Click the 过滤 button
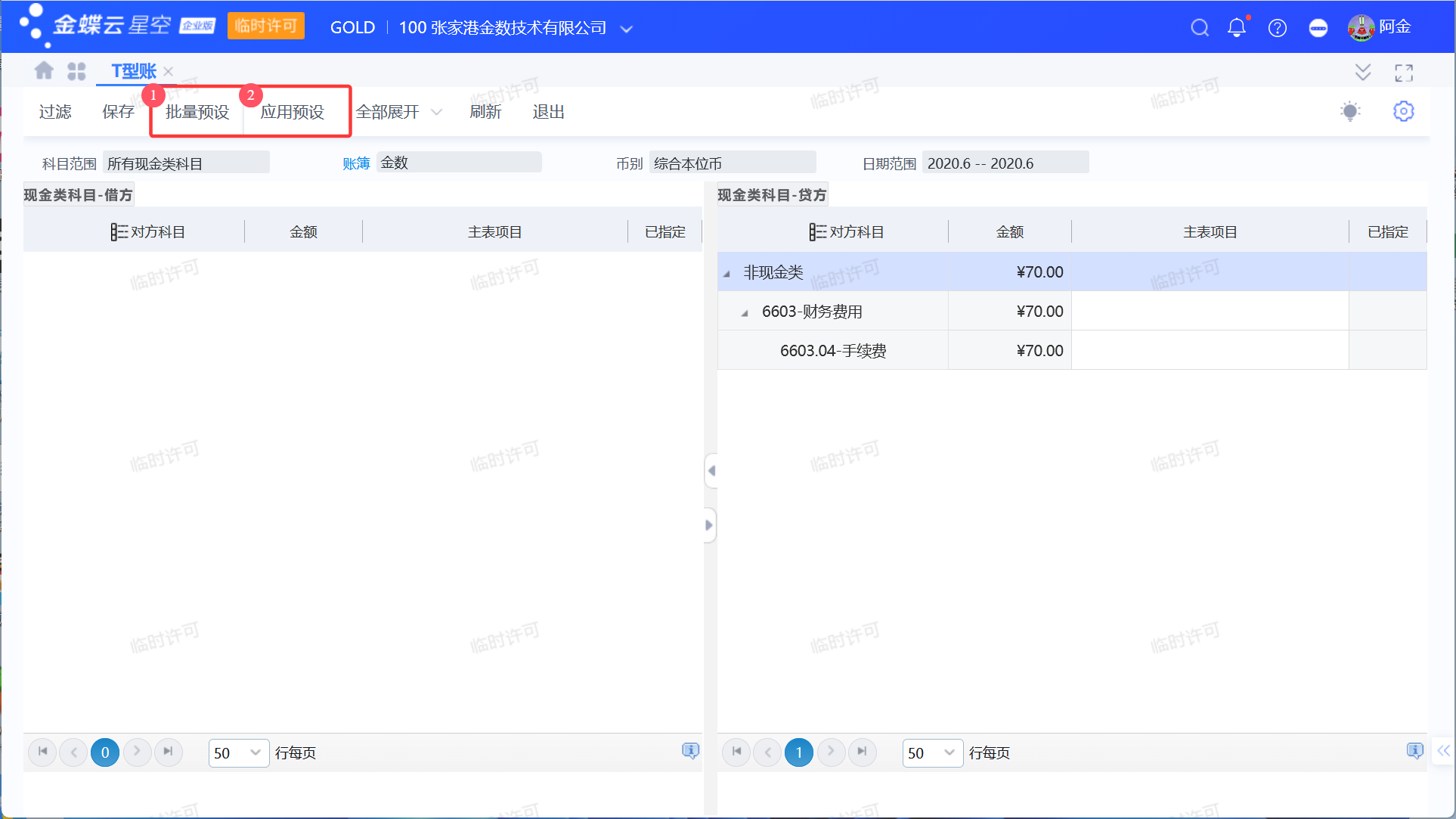Screen dimensions: 1456x819 coord(55,113)
